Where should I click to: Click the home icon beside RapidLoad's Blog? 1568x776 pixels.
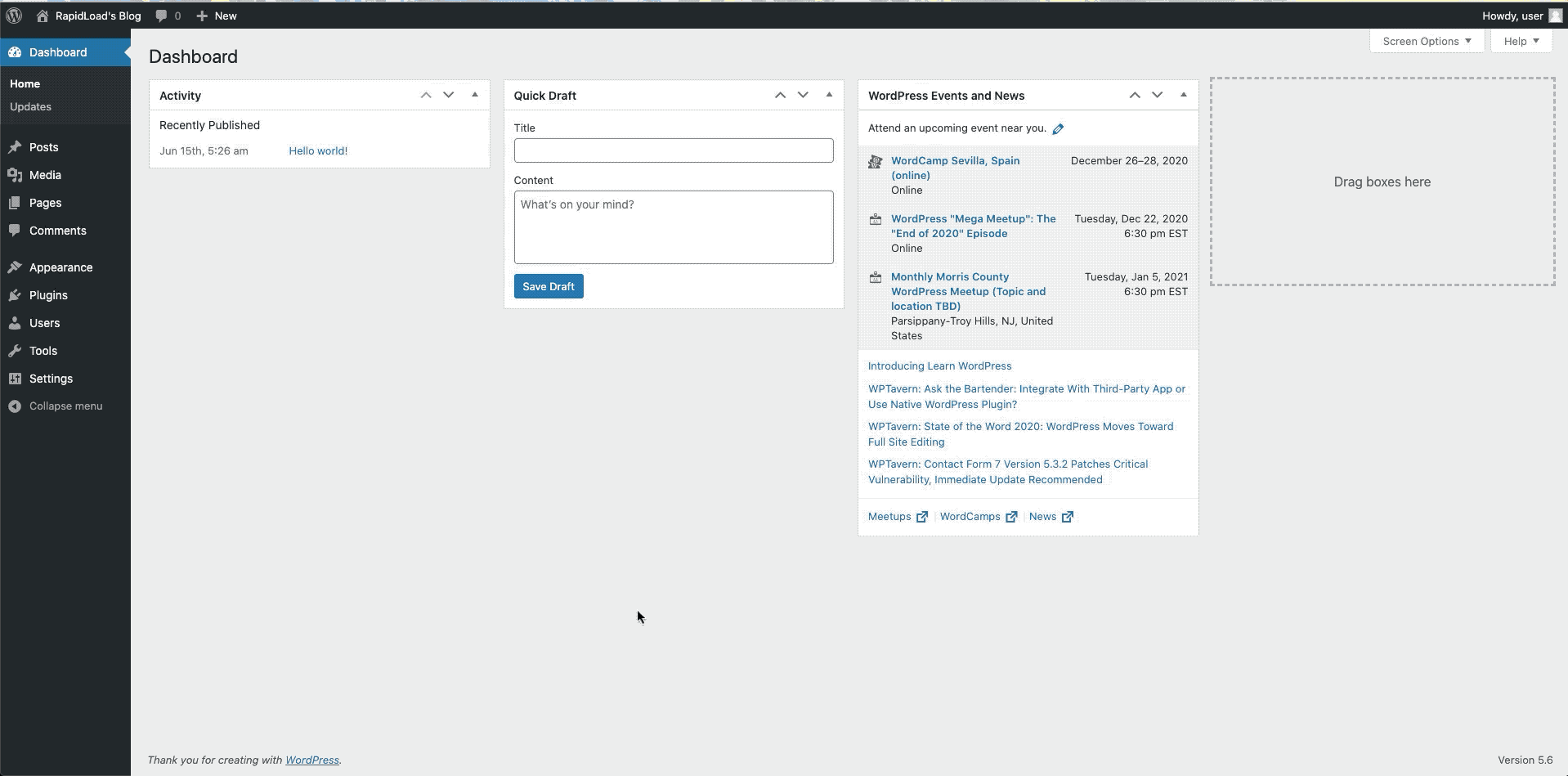43,16
